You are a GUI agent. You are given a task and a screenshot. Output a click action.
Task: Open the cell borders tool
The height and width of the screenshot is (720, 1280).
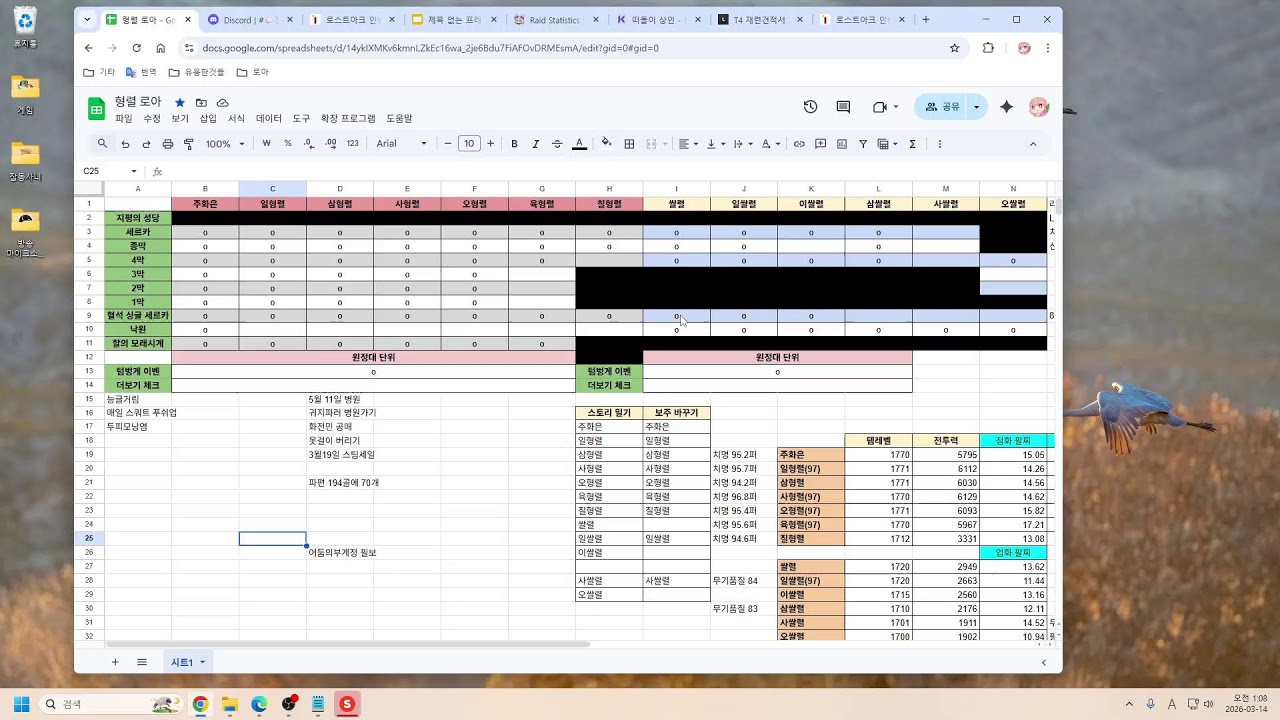click(x=629, y=144)
